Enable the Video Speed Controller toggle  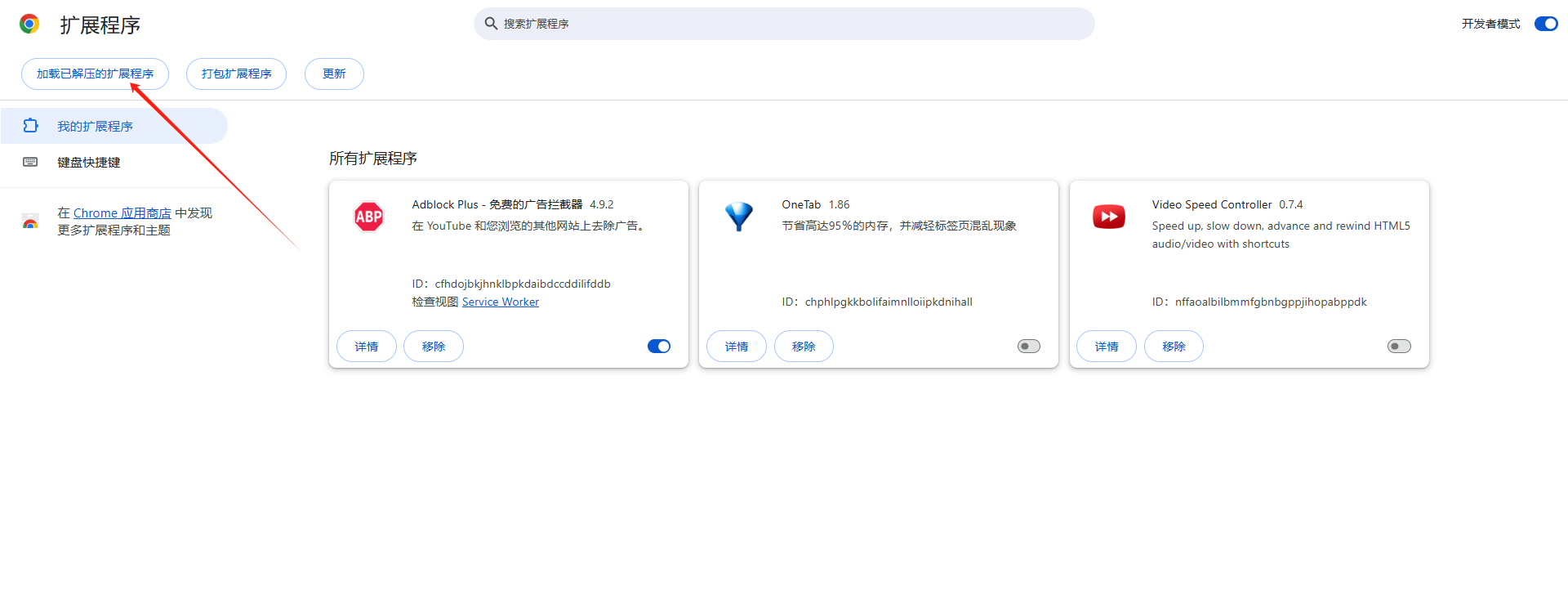point(1398,347)
